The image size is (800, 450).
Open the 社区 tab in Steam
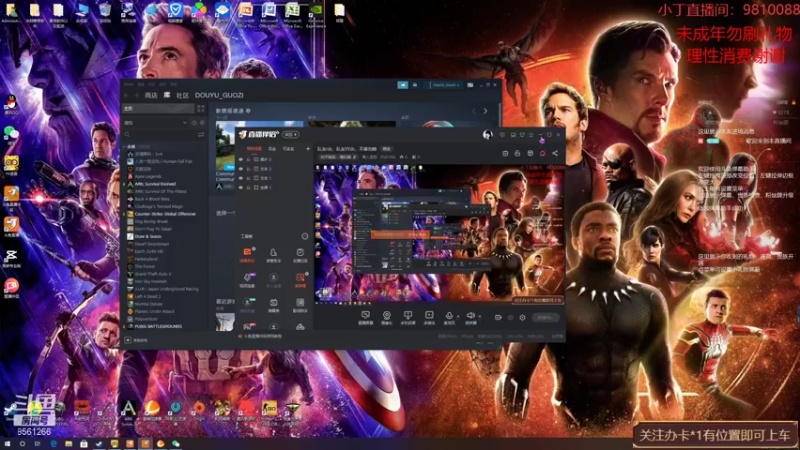[x=182, y=95]
